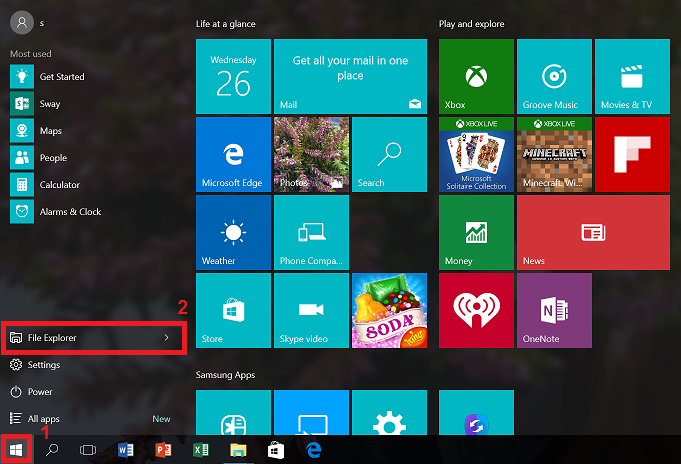Click the 'Play and explore' group header
Image resolution: width=681 pixels, height=464 pixels.
(471, 24)
